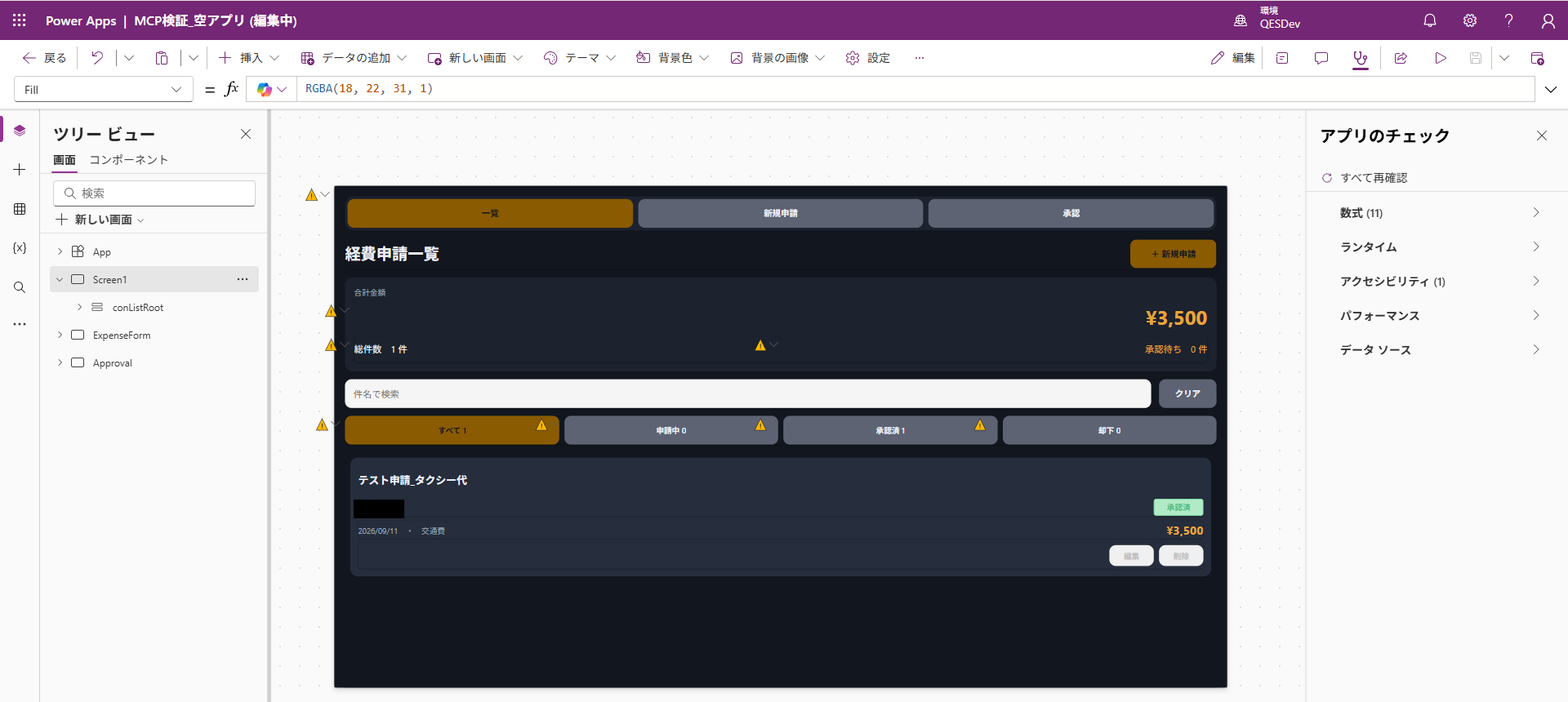
Task: Click the orange + 新規申請 button
Action: [x=1173, y=254]
